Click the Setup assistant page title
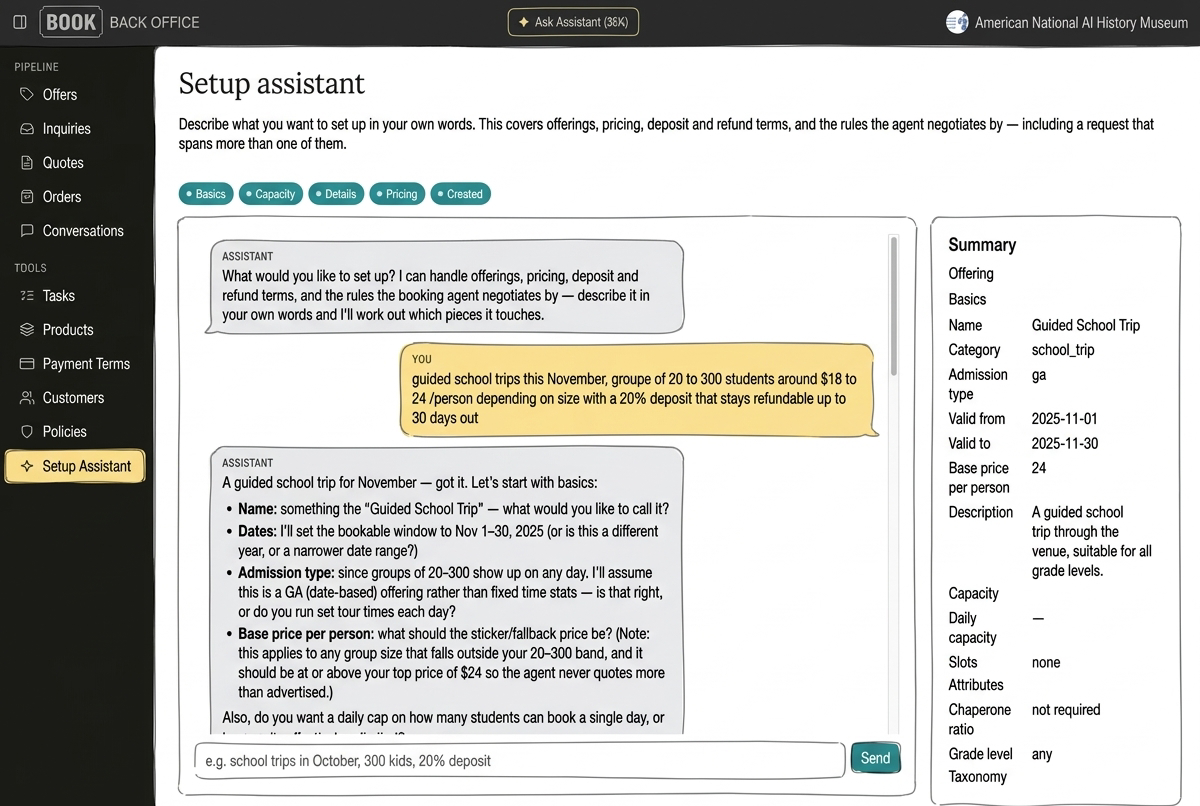1200x806 pixels. pyautogui.click(x=272, y=83)
